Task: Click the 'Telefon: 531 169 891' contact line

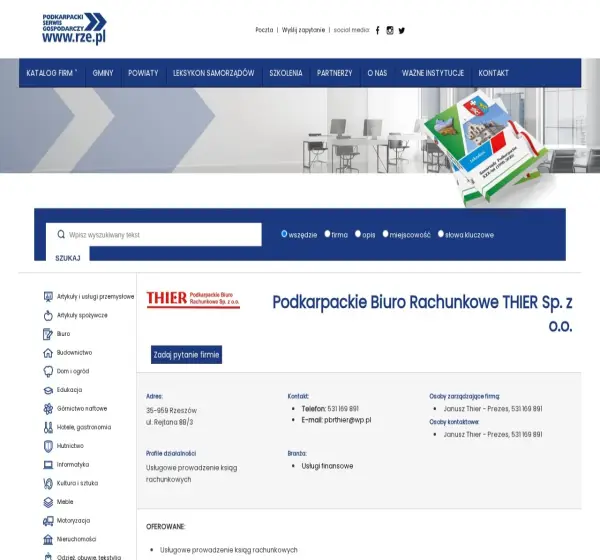Action: tap(330, 409)
